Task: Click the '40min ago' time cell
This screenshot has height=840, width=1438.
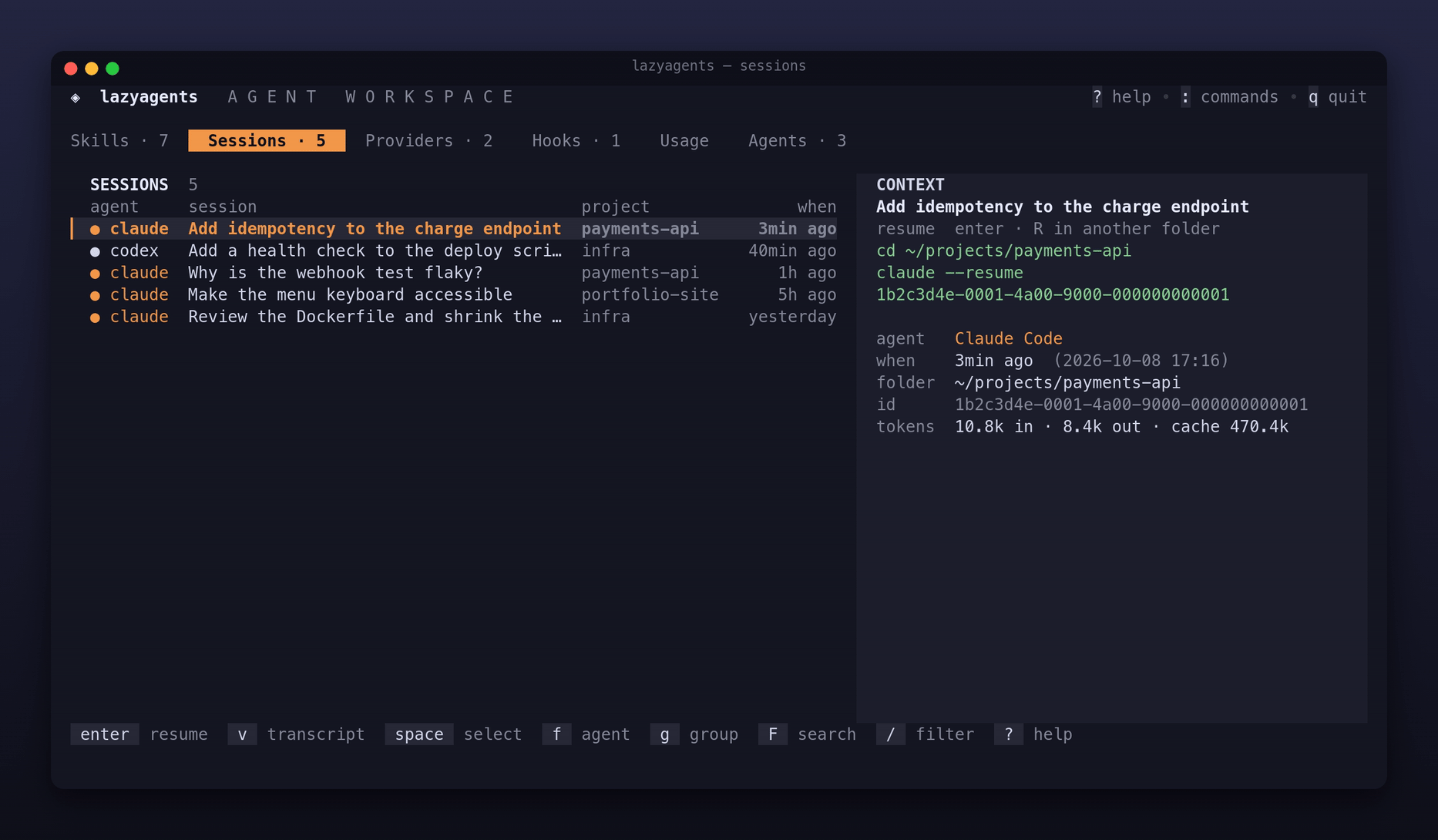Action: tap(792, 251)
